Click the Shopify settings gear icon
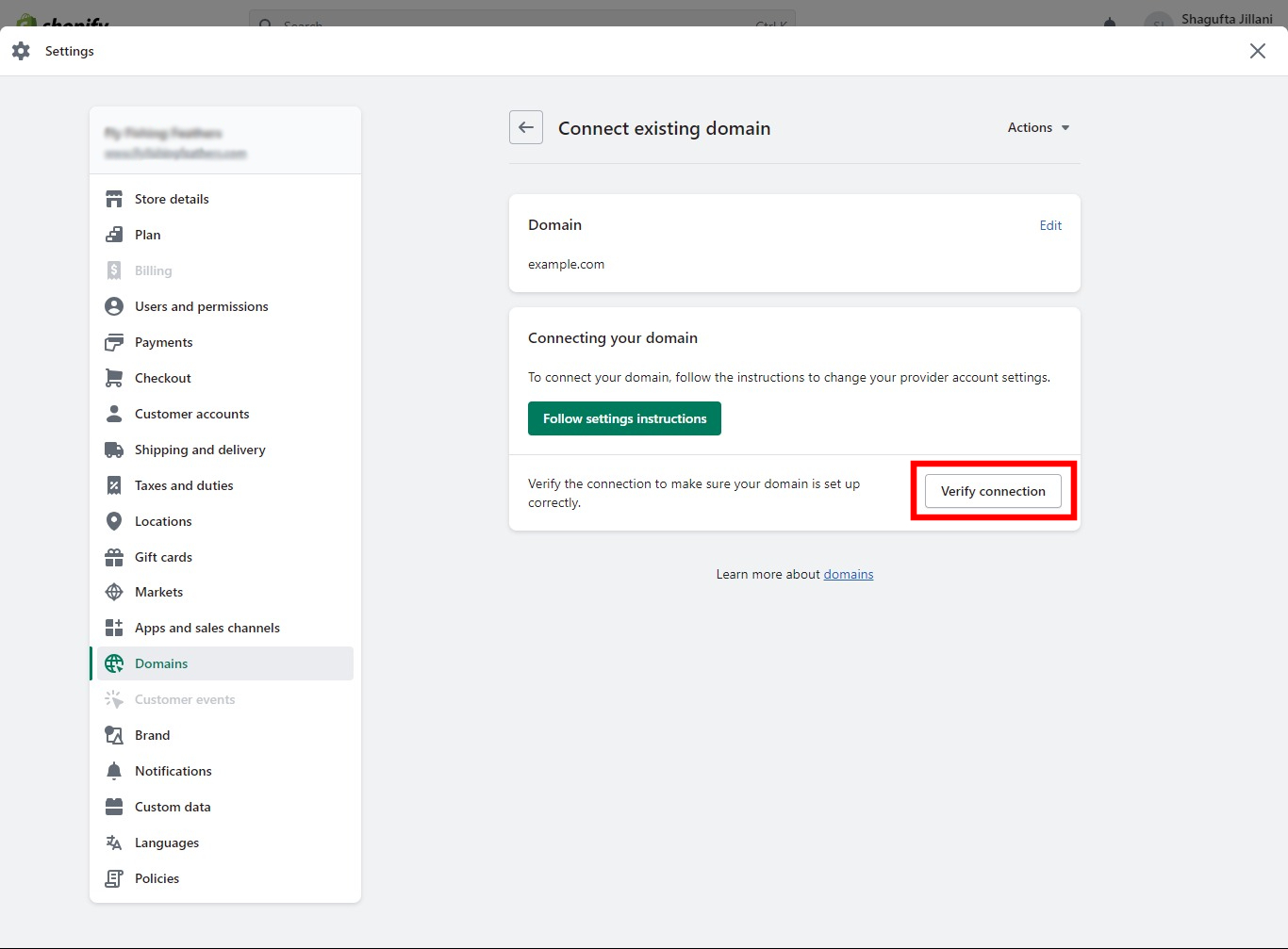The image size is (1288, 949). coord(21,51)
